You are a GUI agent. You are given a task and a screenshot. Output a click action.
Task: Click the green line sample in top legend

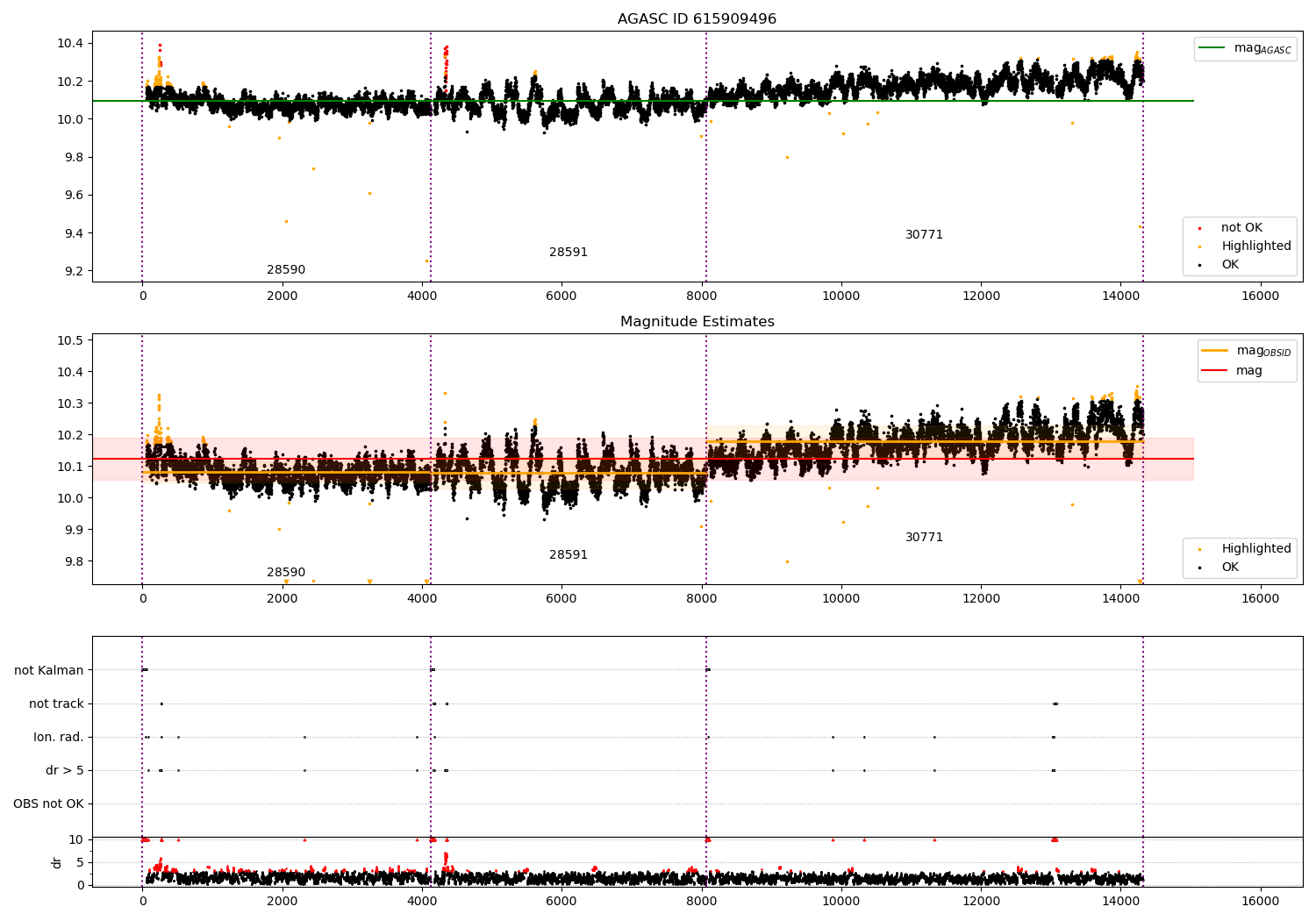coord(1212,48)
